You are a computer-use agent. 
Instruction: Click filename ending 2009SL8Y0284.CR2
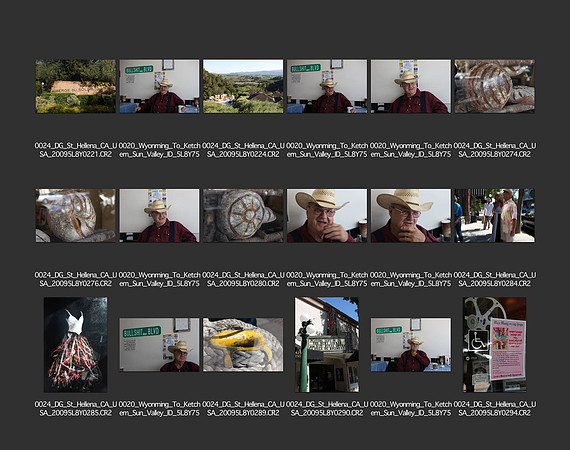click(x=494, y=279)
